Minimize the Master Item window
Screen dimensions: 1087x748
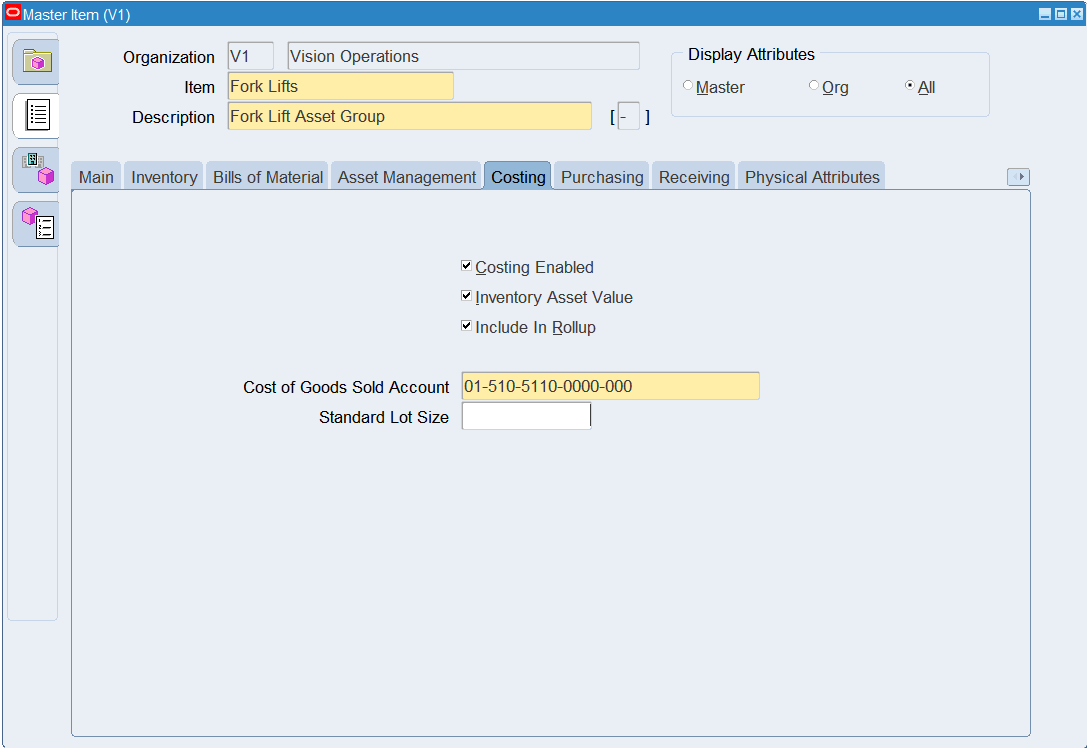coord(1045,14)
